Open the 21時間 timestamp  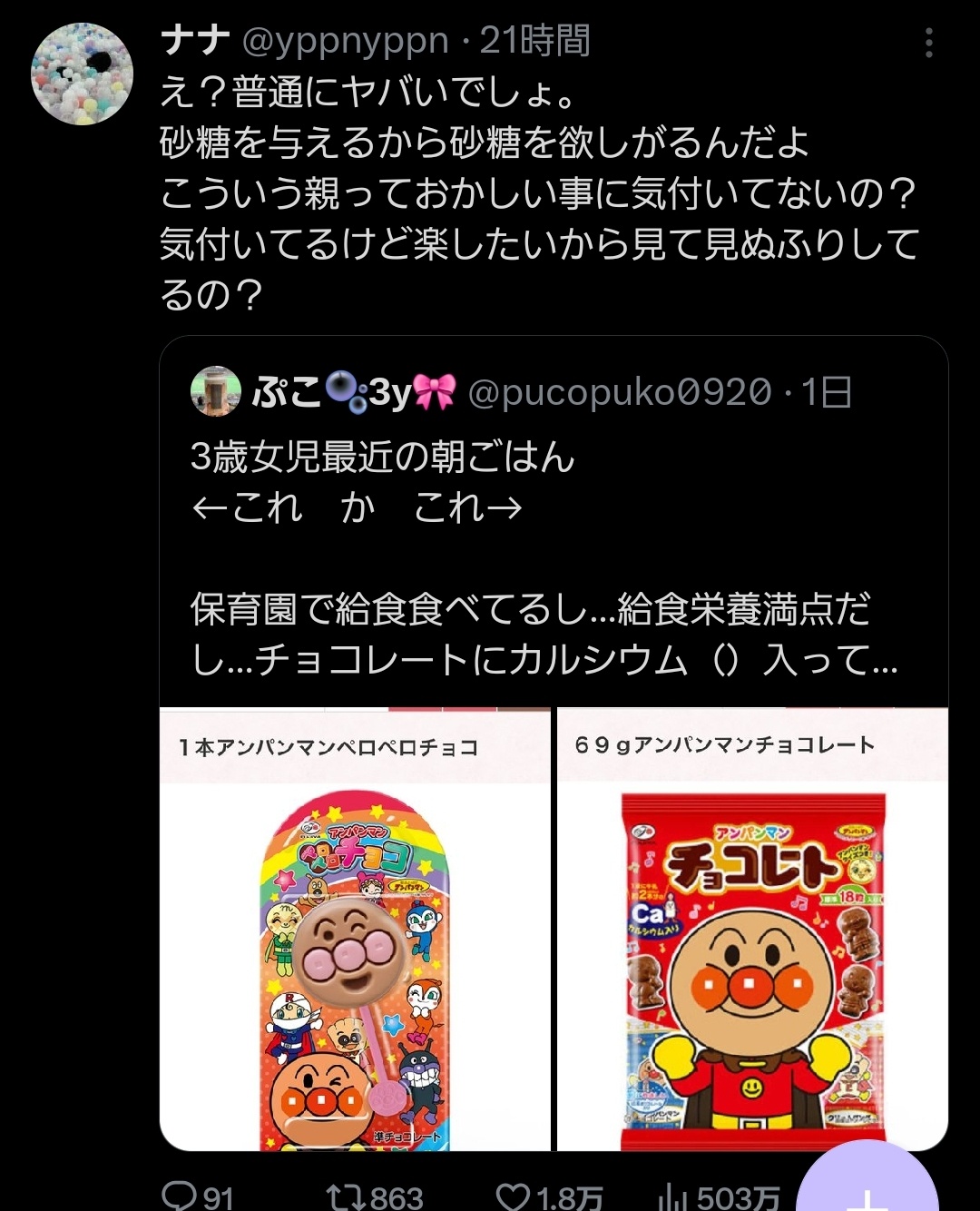(535, 41)
